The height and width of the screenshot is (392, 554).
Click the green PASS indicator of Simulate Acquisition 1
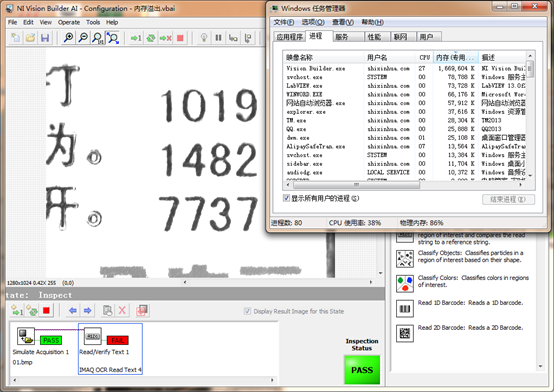coord(51,340)
